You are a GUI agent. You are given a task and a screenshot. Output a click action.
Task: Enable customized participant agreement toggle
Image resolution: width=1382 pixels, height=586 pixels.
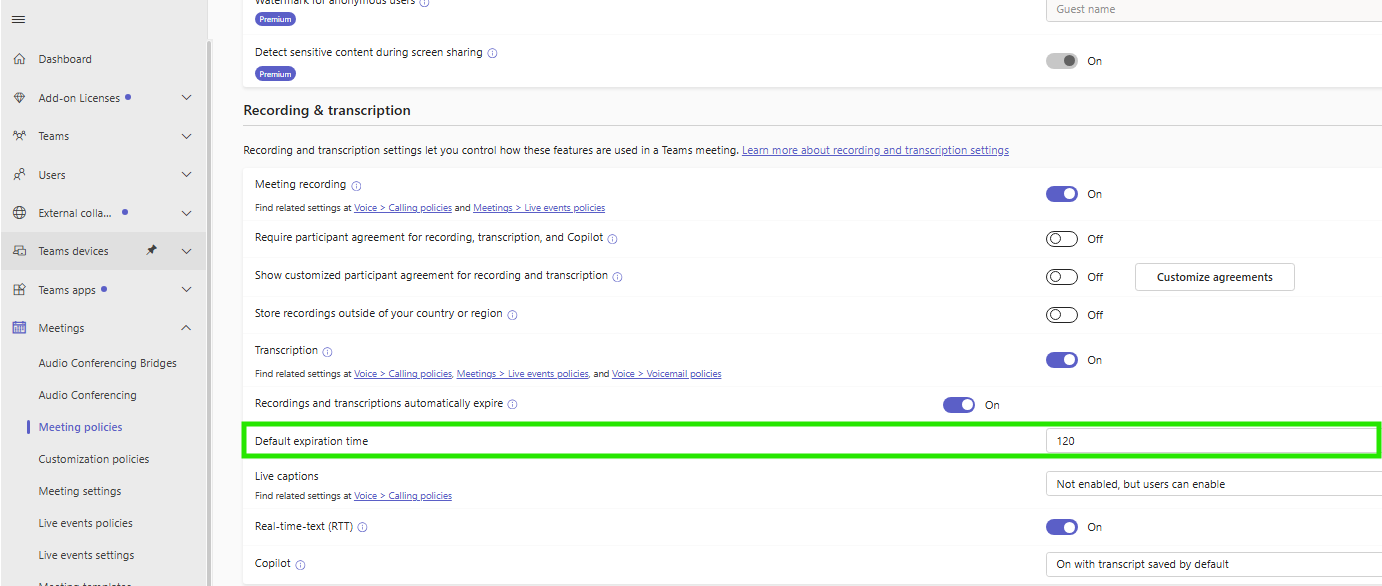[1062, 277]
